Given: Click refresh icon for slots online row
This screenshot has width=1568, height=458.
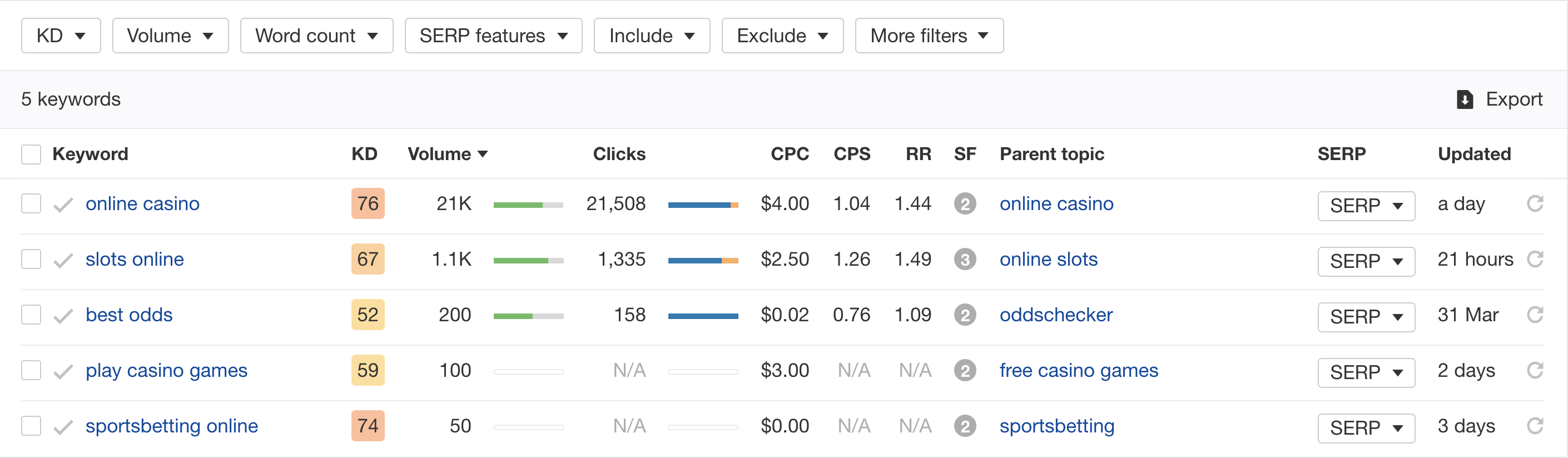Looking at the screenshot, I should click(x=1535, y=259).
